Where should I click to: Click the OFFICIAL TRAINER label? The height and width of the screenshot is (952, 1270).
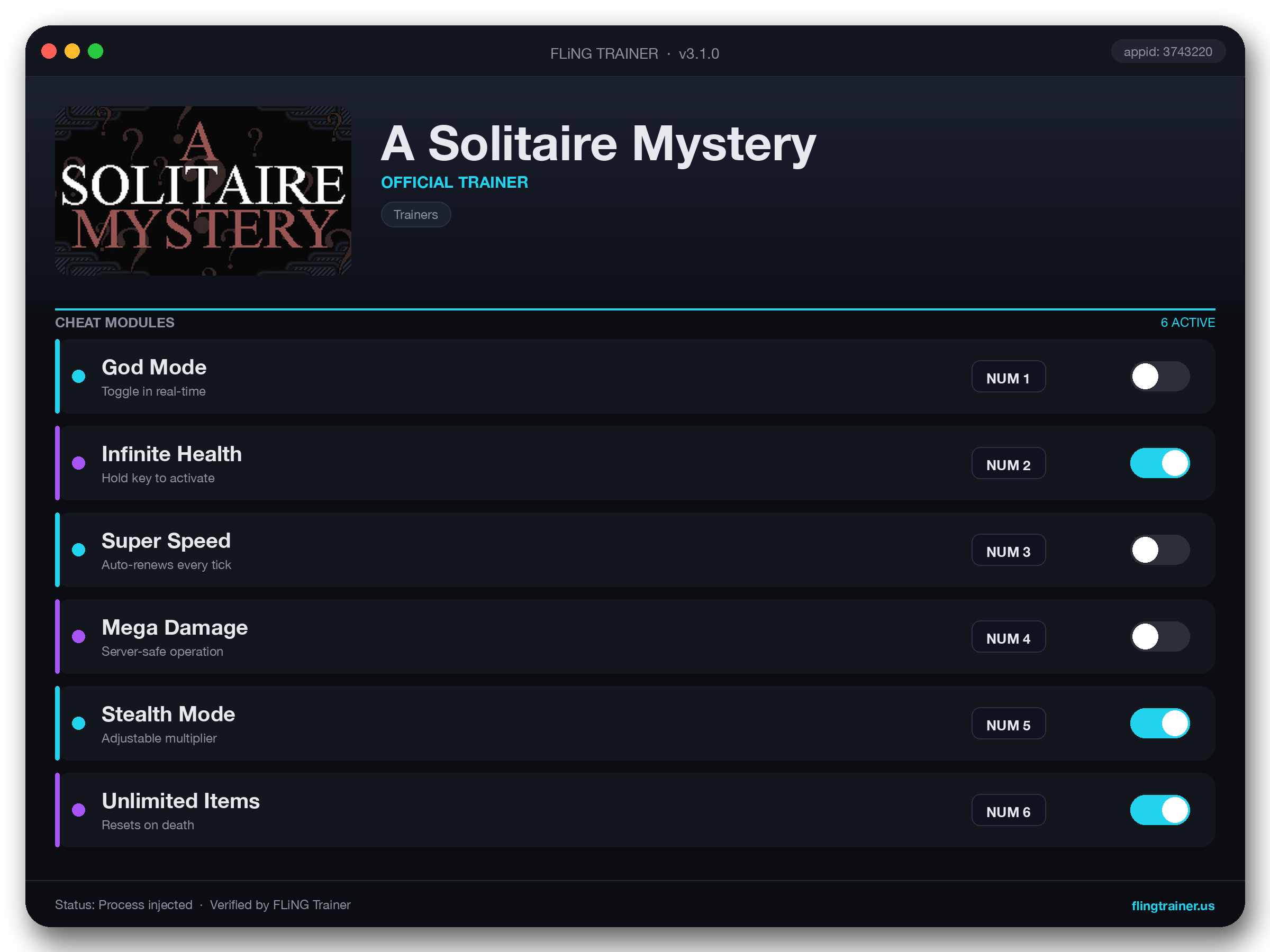click(454, 182)
